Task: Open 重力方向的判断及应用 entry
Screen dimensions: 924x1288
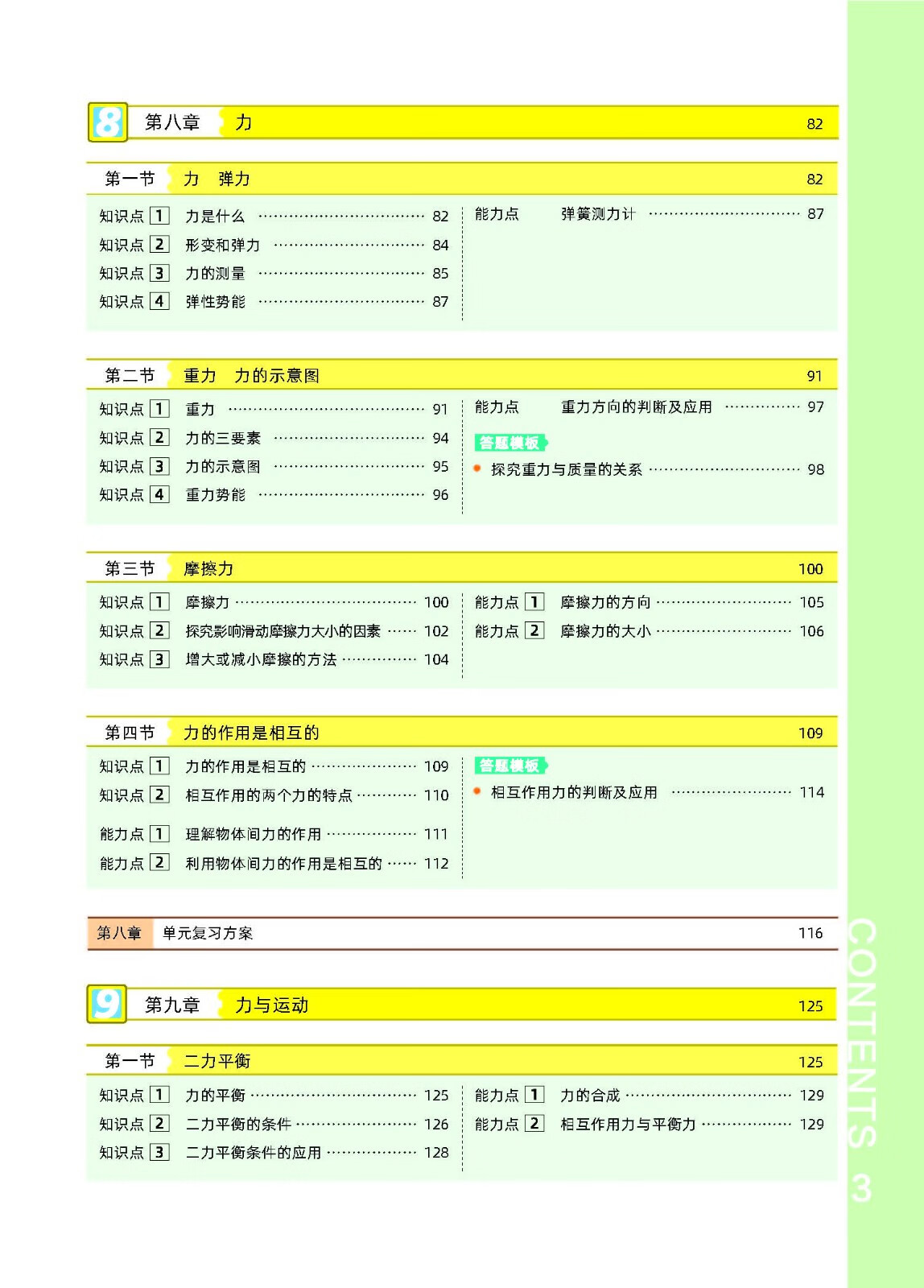Action: pyautogui.click(x=636, y=407)
